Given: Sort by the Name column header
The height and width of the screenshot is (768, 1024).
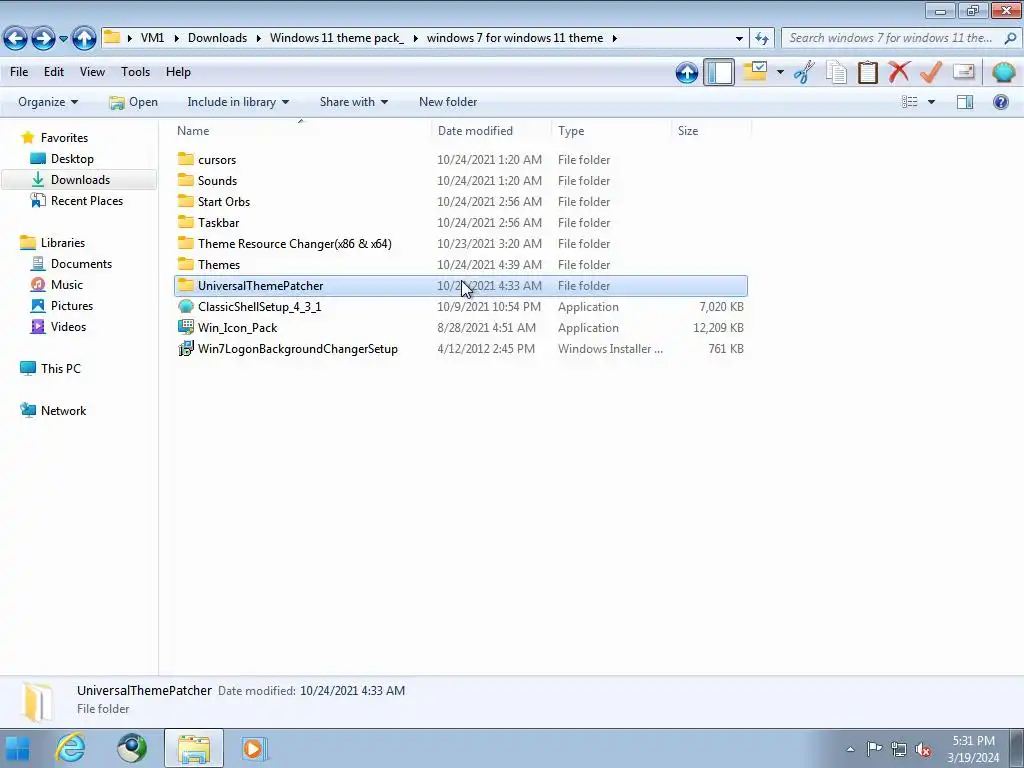Looking at the screenshot, I should (x=302, y=131).
